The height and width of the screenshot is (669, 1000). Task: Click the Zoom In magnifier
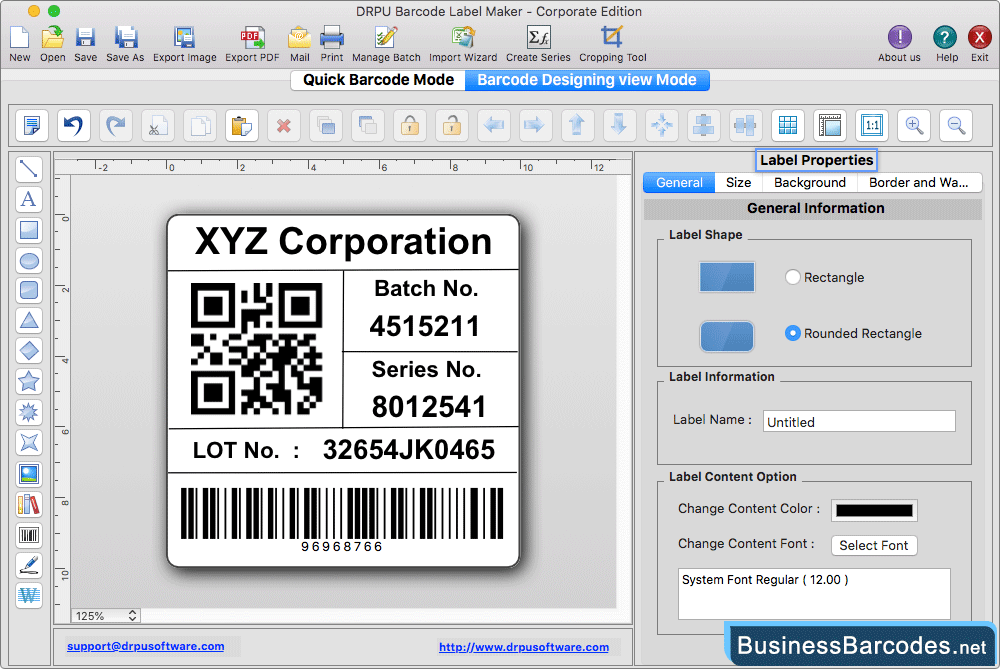click(914, 125)
